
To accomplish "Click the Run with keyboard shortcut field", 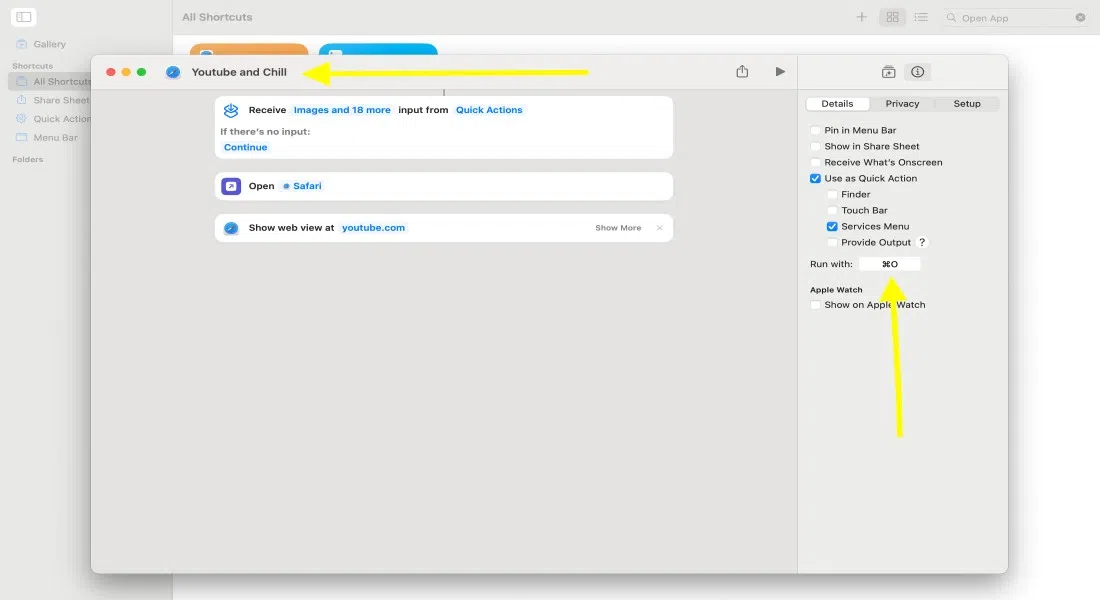I will pos(890,265).
